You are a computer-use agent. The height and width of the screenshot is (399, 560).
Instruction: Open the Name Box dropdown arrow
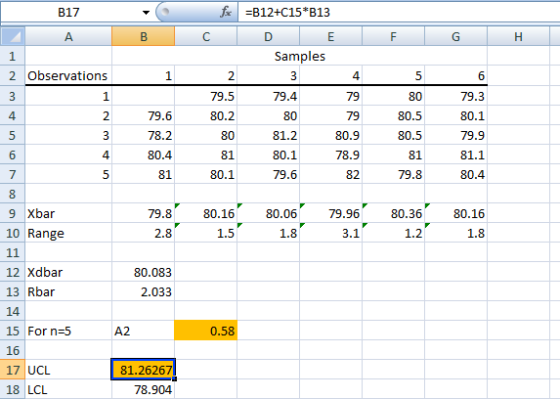pos(146,13)
